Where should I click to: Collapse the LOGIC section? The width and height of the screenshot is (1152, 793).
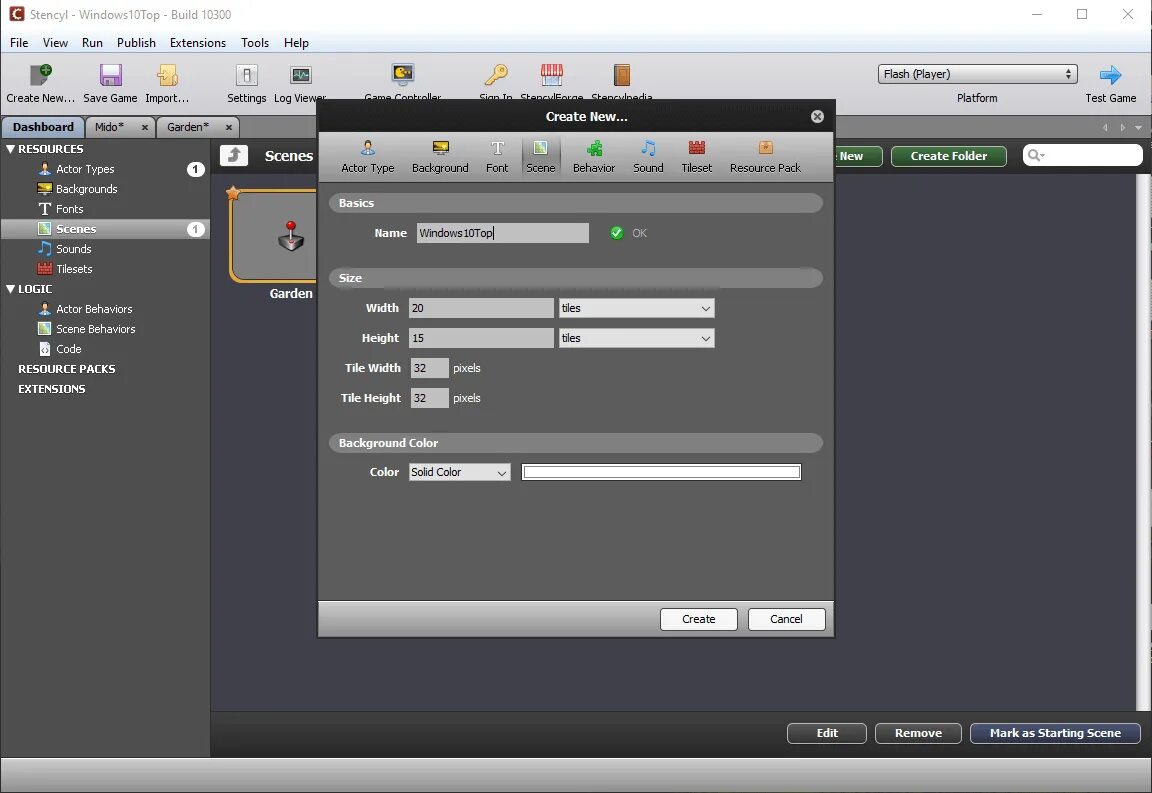click(10, 289)
